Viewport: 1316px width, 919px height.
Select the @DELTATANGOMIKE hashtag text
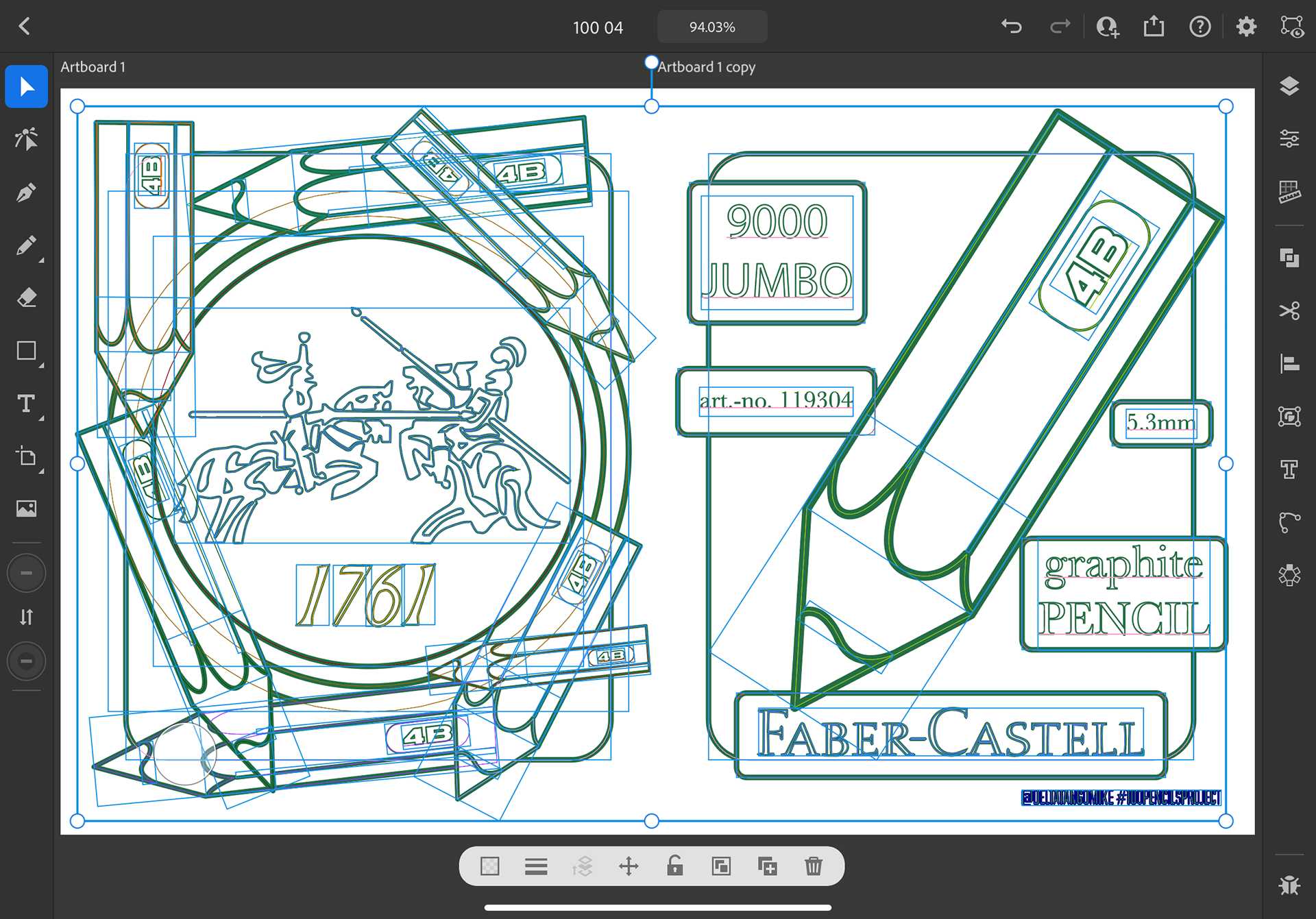click(x=1121, y=798)
